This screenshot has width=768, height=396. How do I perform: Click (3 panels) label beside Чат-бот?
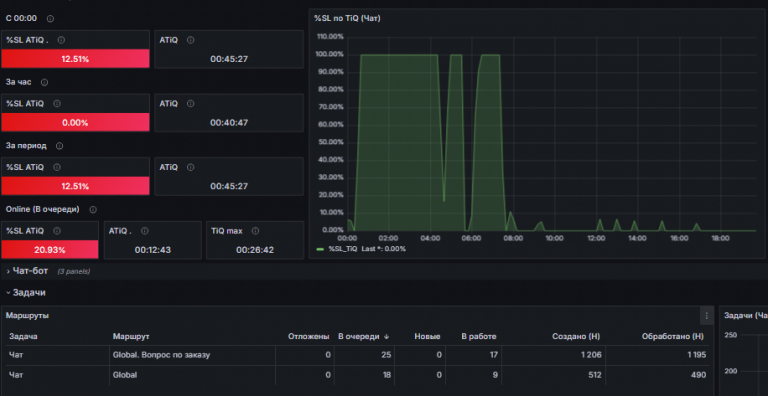(x=73, y=271)
